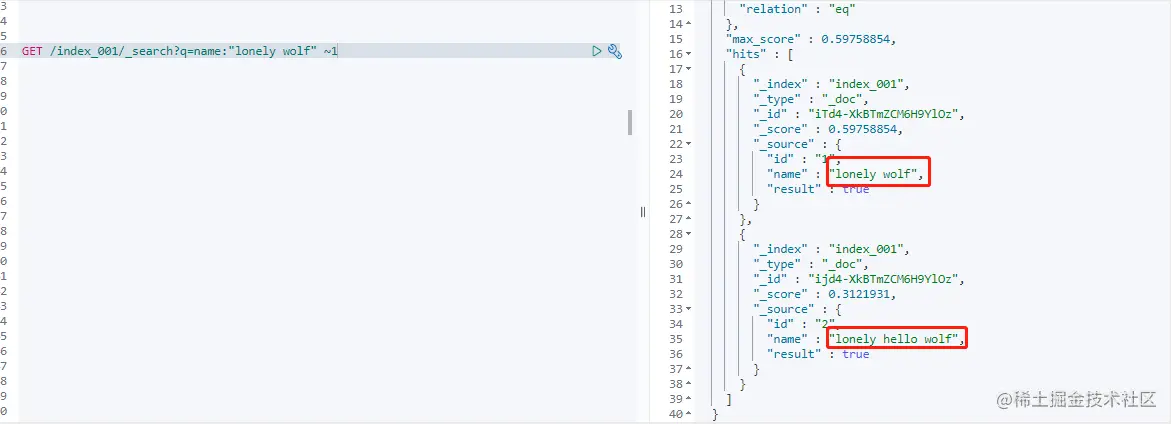Image resolution: width=1171 pixels, height=424 pixels.
Task: Click the fold arrow at line 27
Action: (689, 219)
